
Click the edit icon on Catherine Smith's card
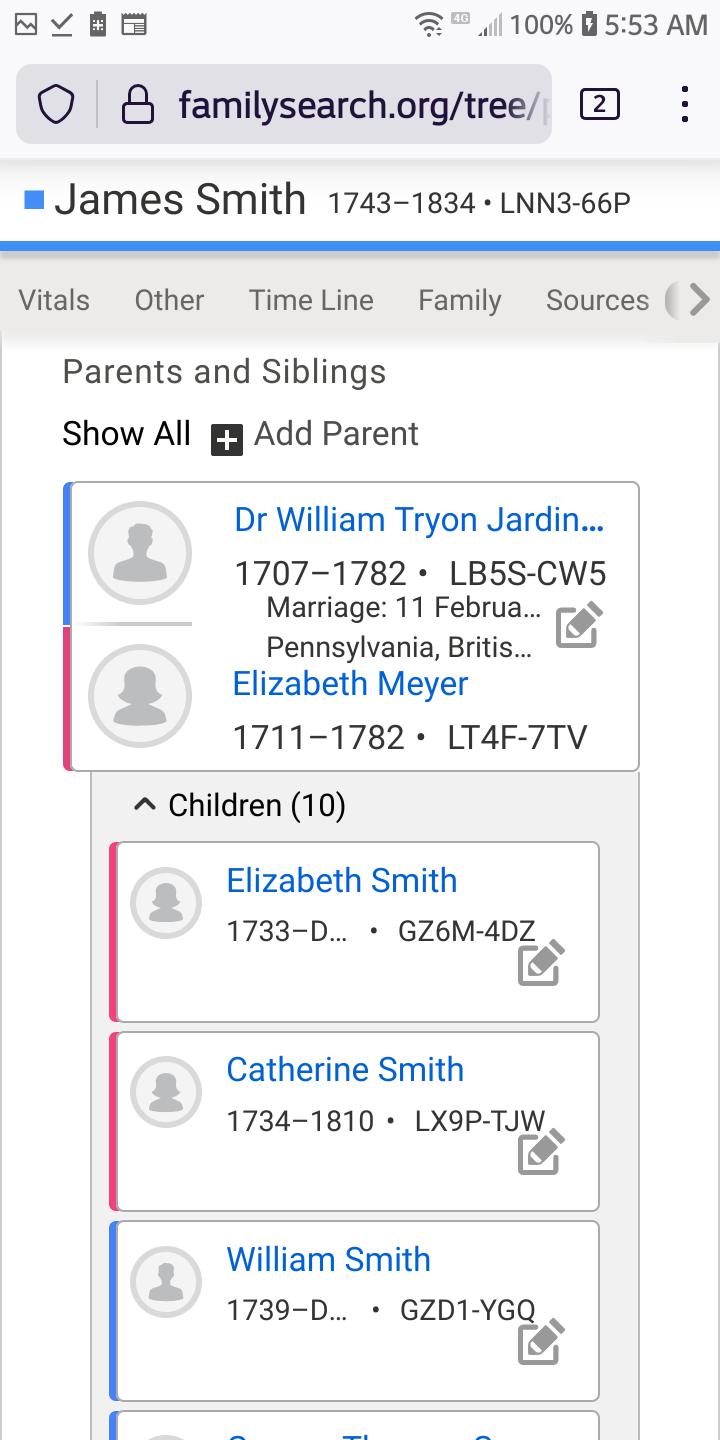coord(541,1152)
